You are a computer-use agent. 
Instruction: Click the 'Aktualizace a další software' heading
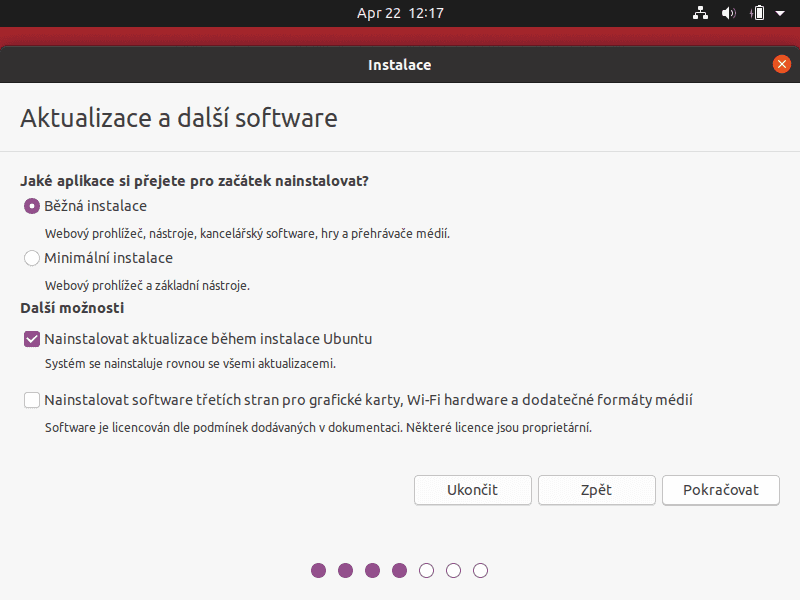coord(179,118)
